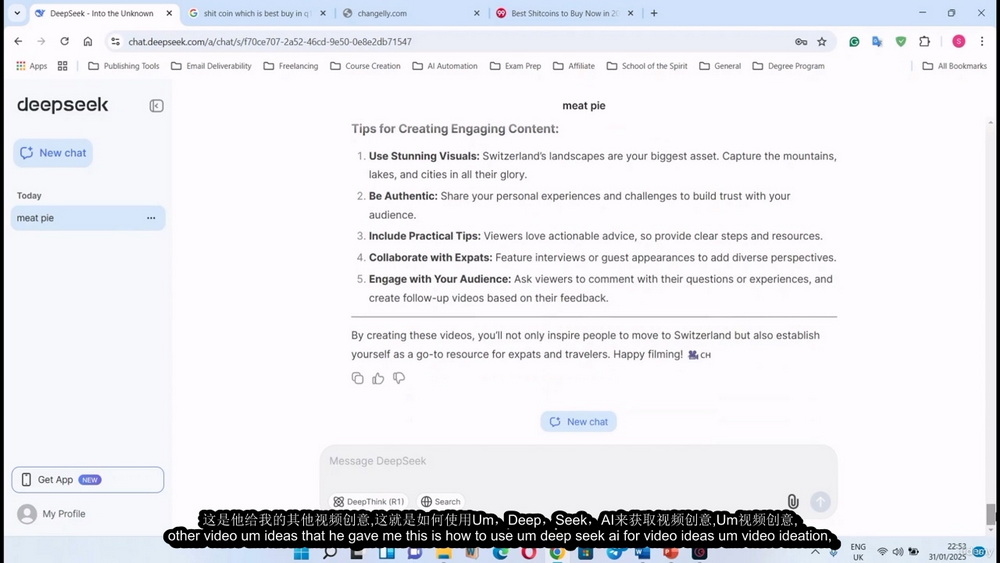The height and width of the screenshot is (563, 1000).
Task: Send the message with the arrow button
Action: [820, 502]
